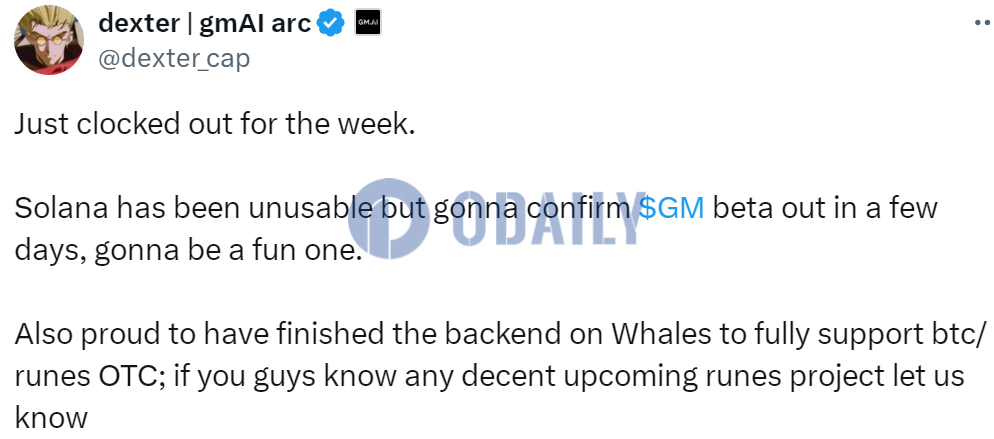Screen dimensions: 994x439
Task: Open the $GM cashtag link
Action: pos(671,208)
